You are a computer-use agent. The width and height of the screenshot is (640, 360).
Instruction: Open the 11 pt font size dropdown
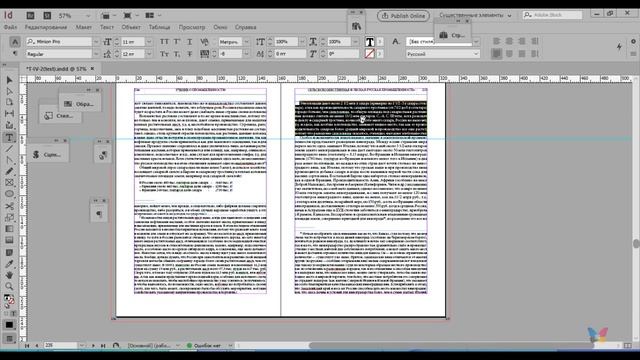[149, 42]
